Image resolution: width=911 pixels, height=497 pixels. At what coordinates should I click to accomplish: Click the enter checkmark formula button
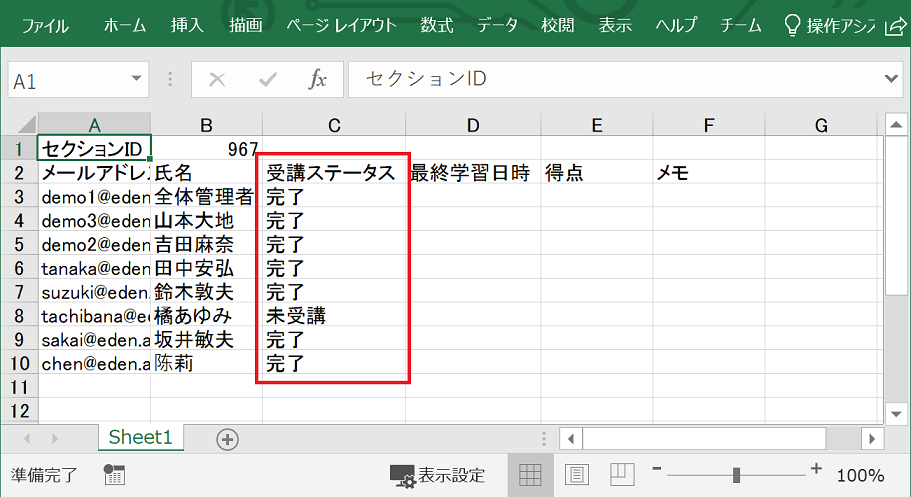268,80
